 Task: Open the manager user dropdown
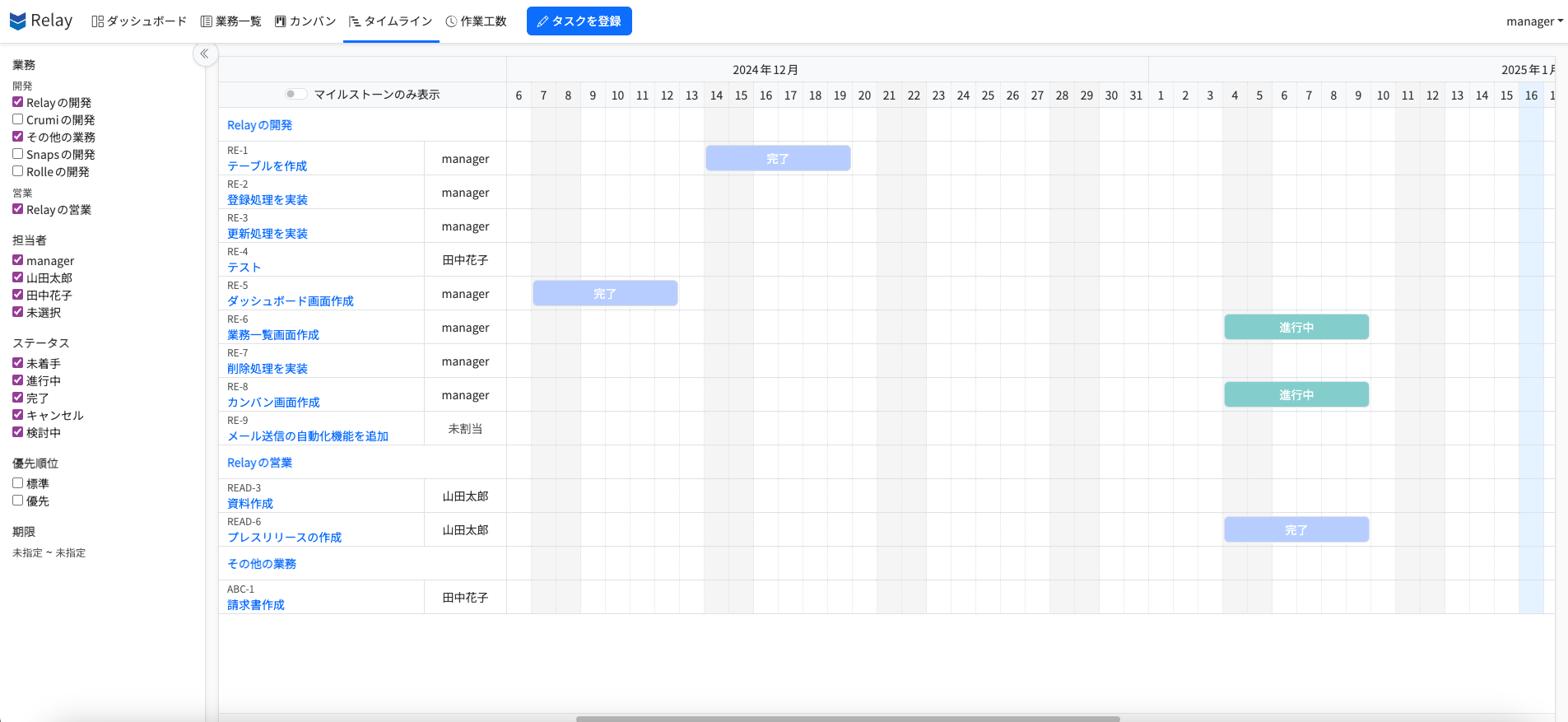coord(1533,21)
